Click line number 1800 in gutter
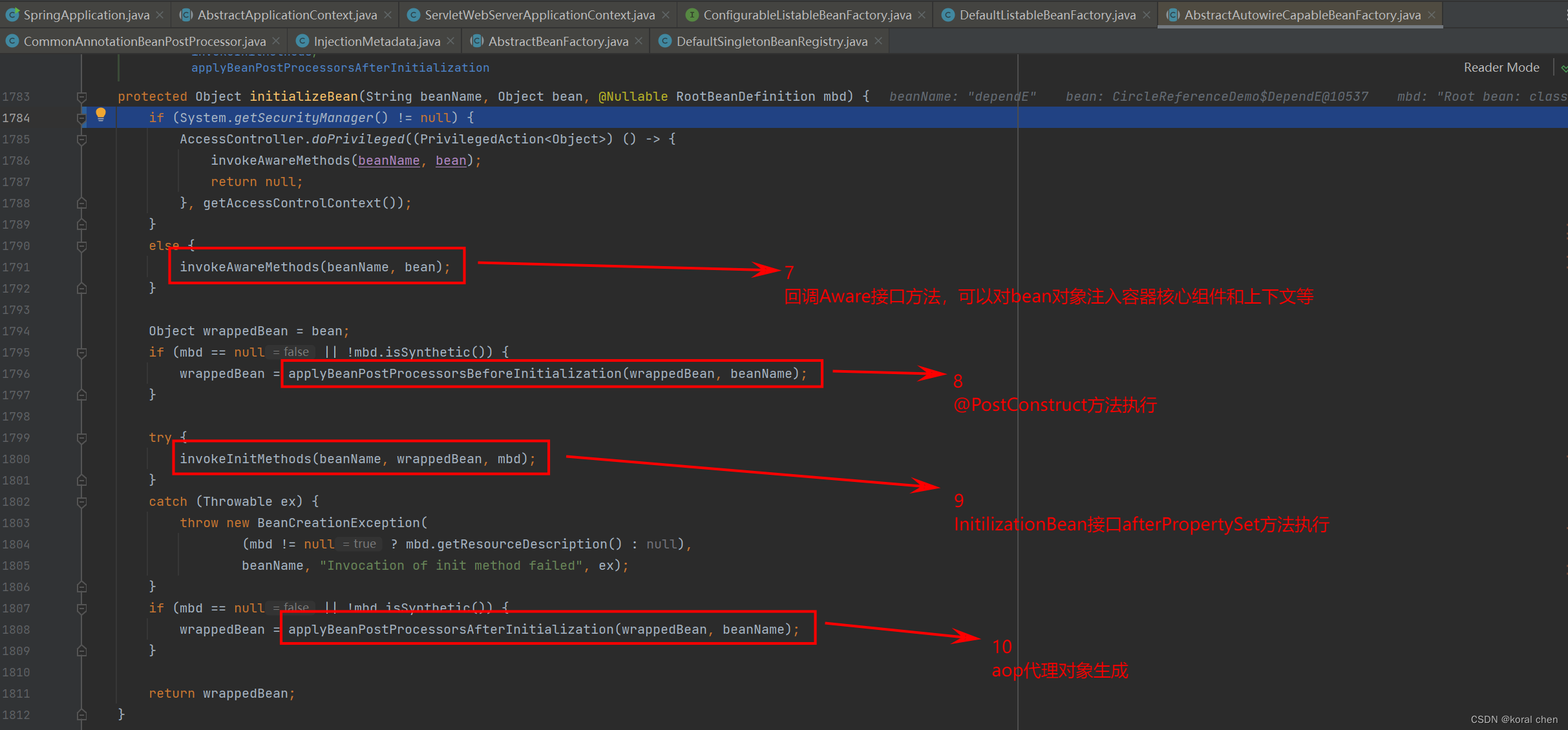Viewport: 1568px width, 730px height. tap(16, 459)
